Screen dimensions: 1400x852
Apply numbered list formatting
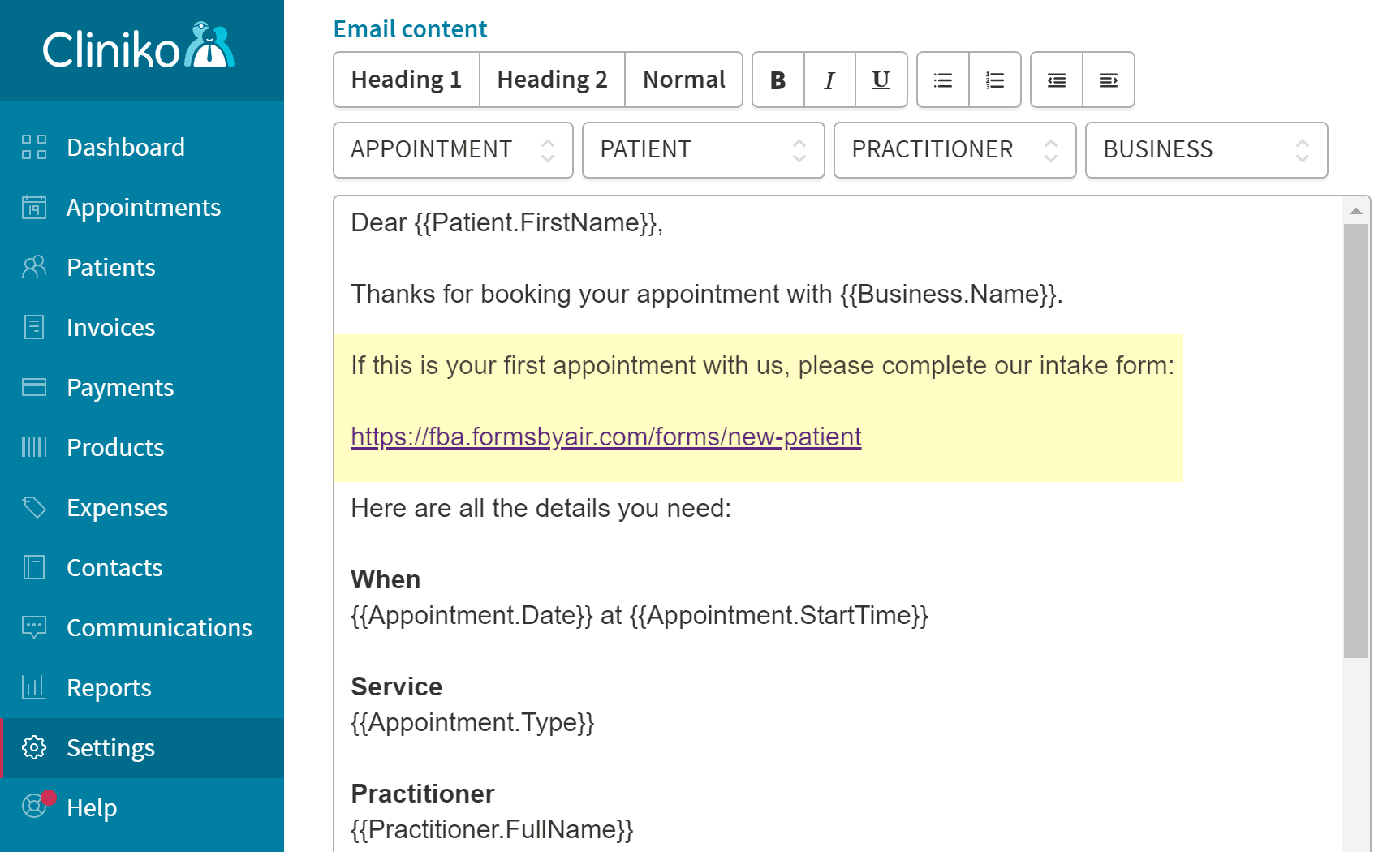993,80
